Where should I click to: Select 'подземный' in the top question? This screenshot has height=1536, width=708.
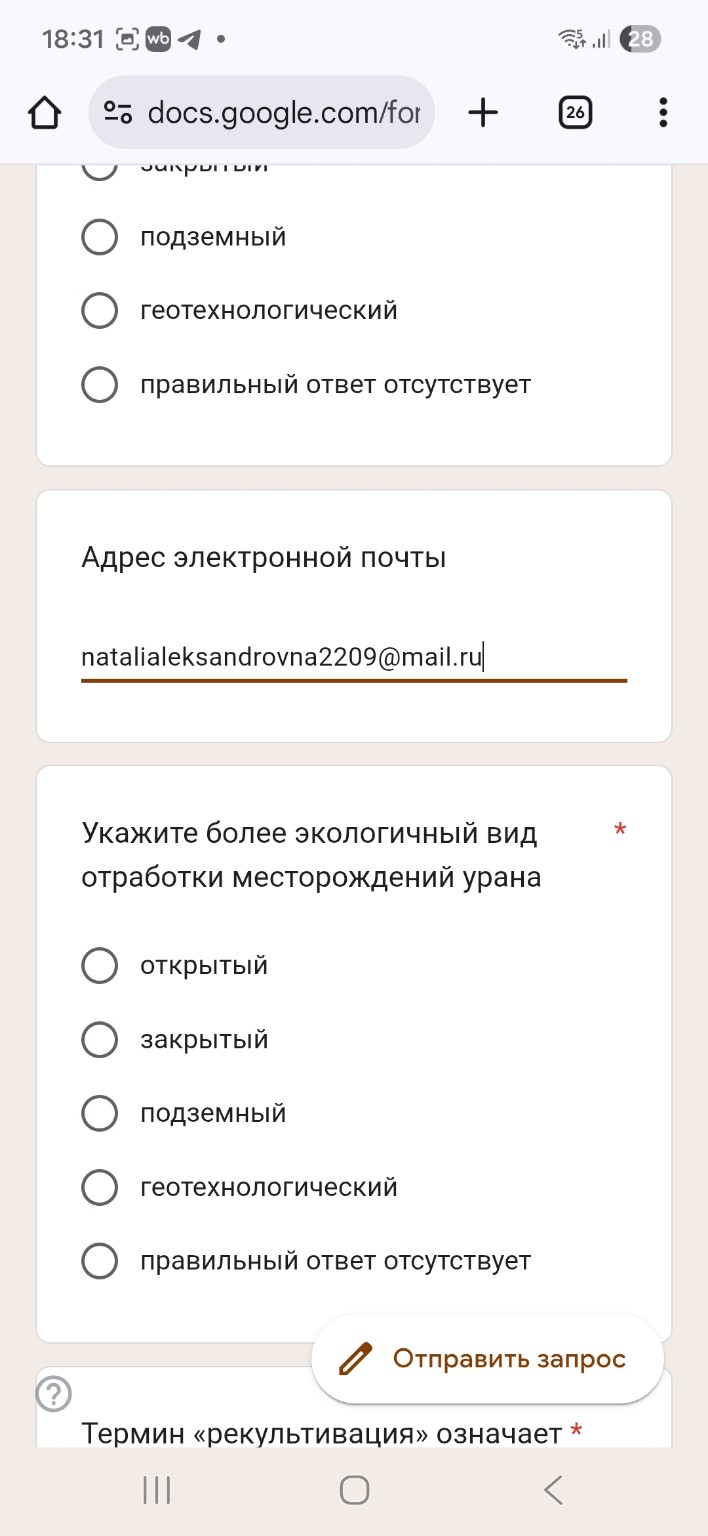coord(99,236)
